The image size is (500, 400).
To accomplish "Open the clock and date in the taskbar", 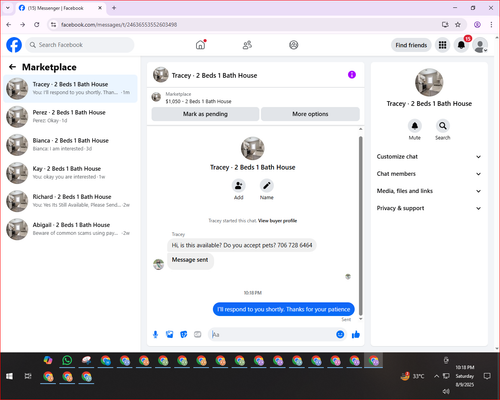I will tap(465, 376).
